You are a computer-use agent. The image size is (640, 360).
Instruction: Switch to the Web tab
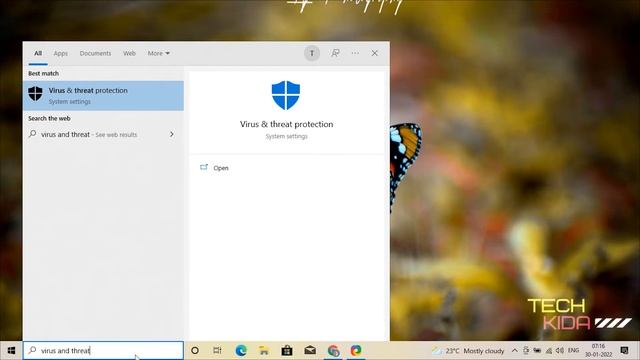(129, 53)
